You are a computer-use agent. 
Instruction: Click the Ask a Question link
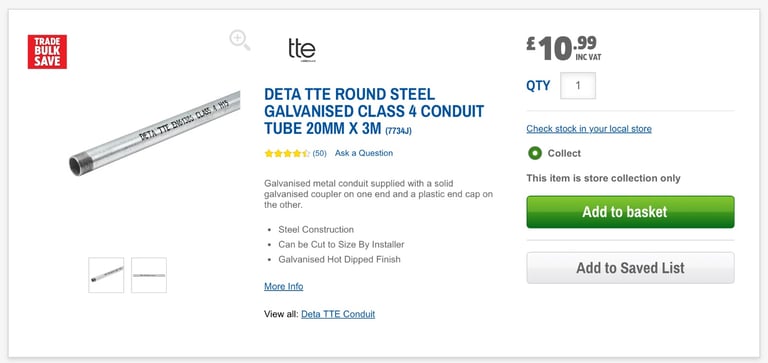click(364, 153)
